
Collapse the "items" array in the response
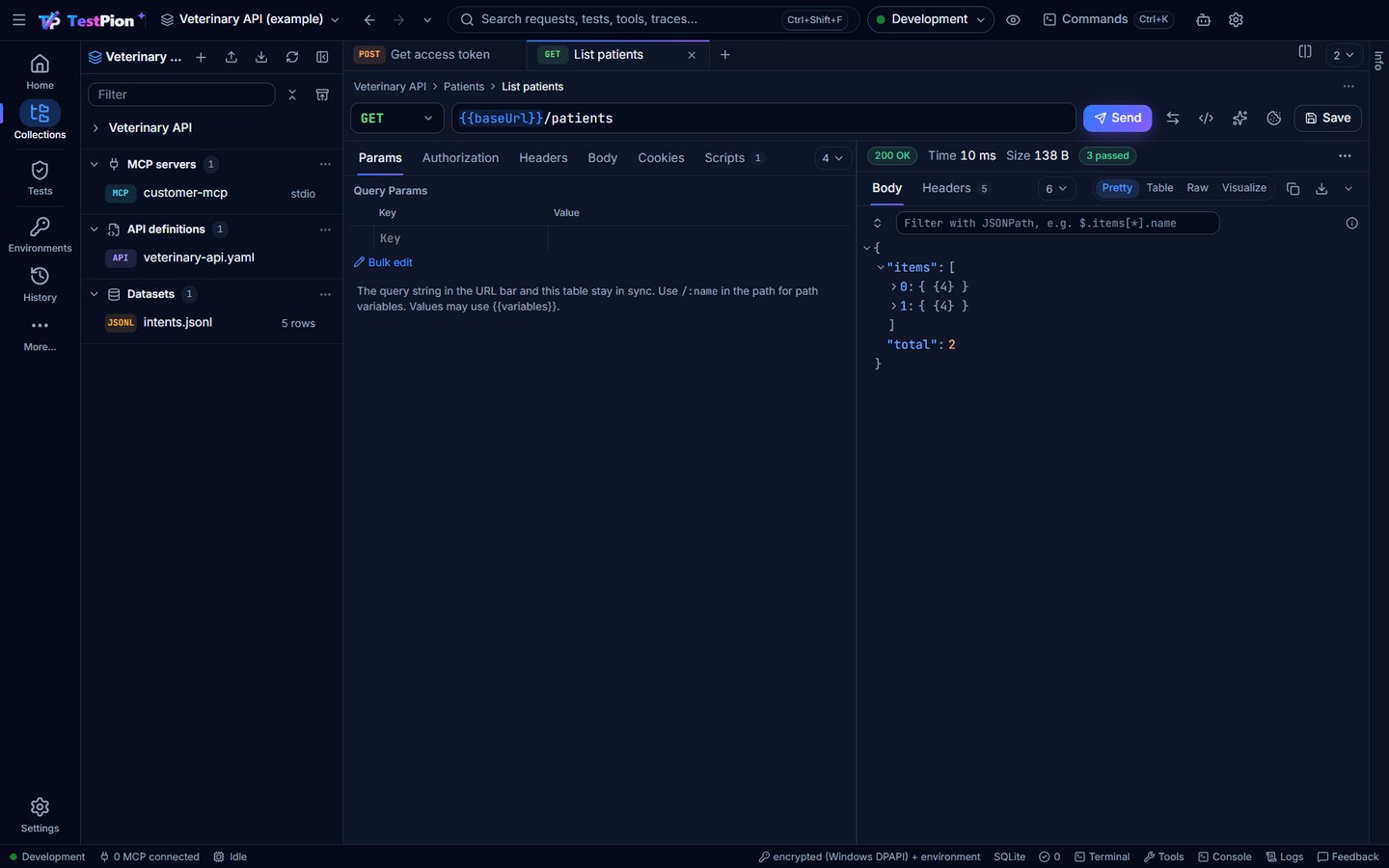[880, 267]
